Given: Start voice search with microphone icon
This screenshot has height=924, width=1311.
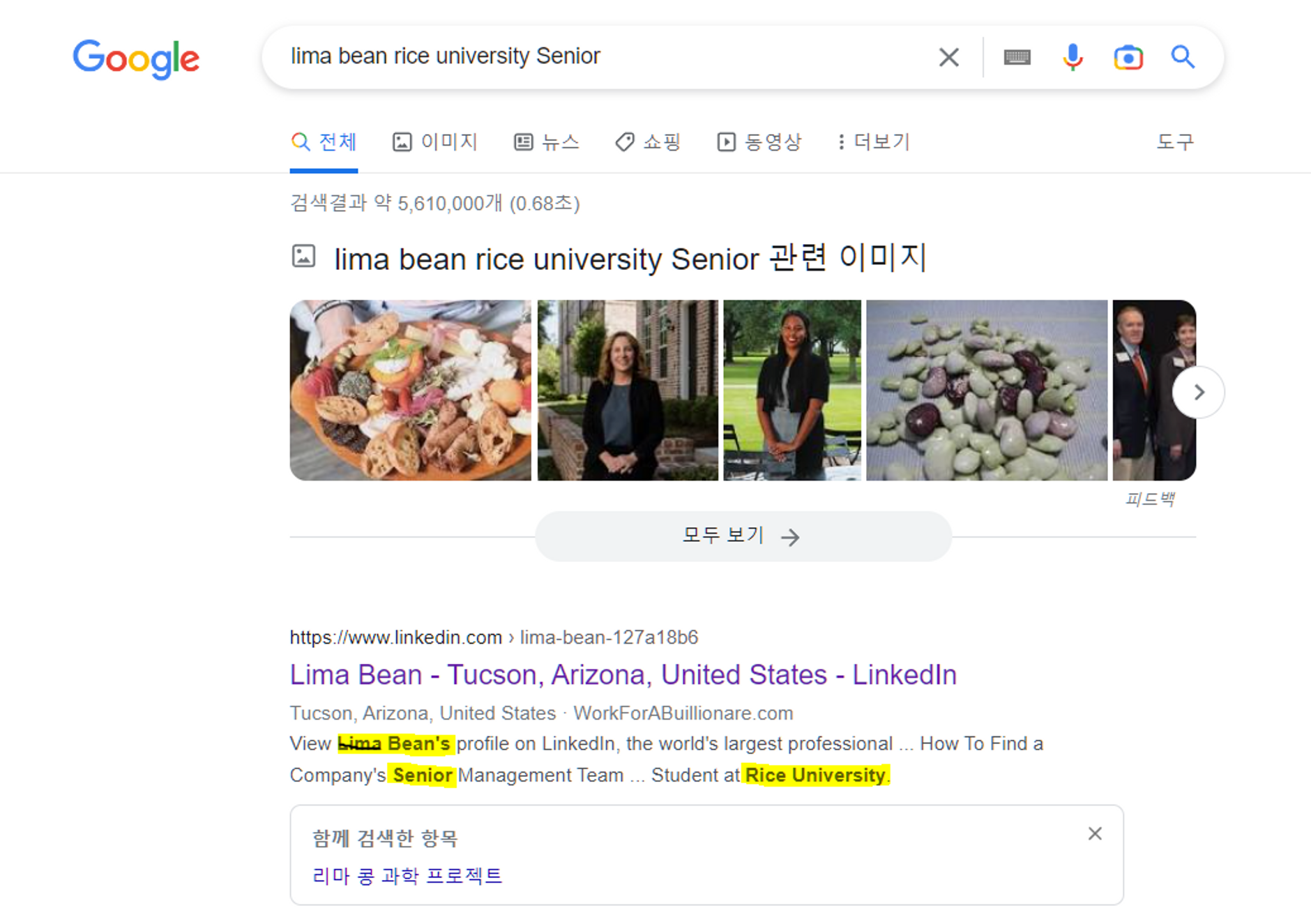Looking at the screenshot, I should point(1073,57).
